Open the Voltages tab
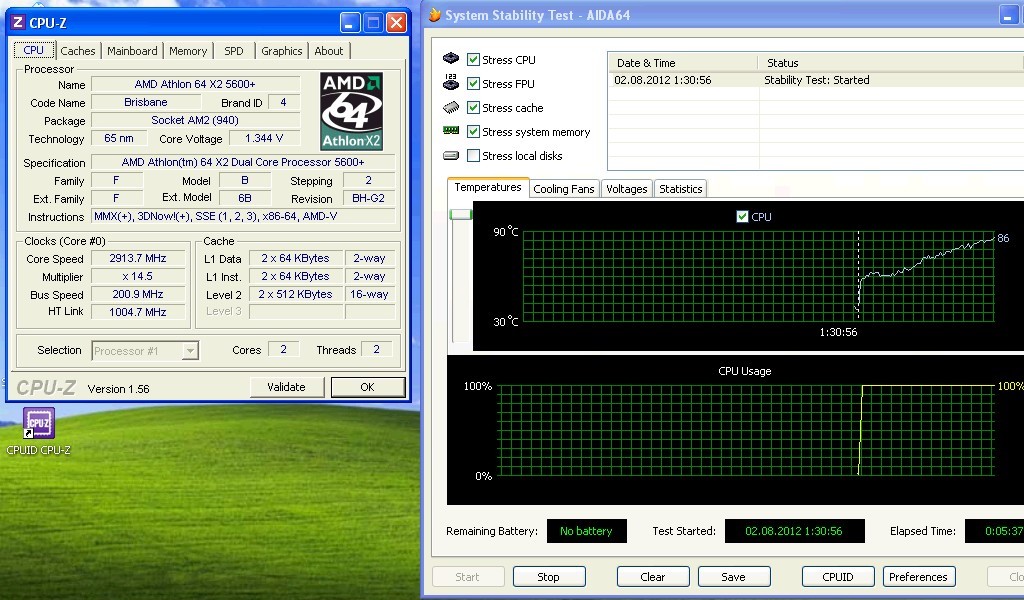 627,189
